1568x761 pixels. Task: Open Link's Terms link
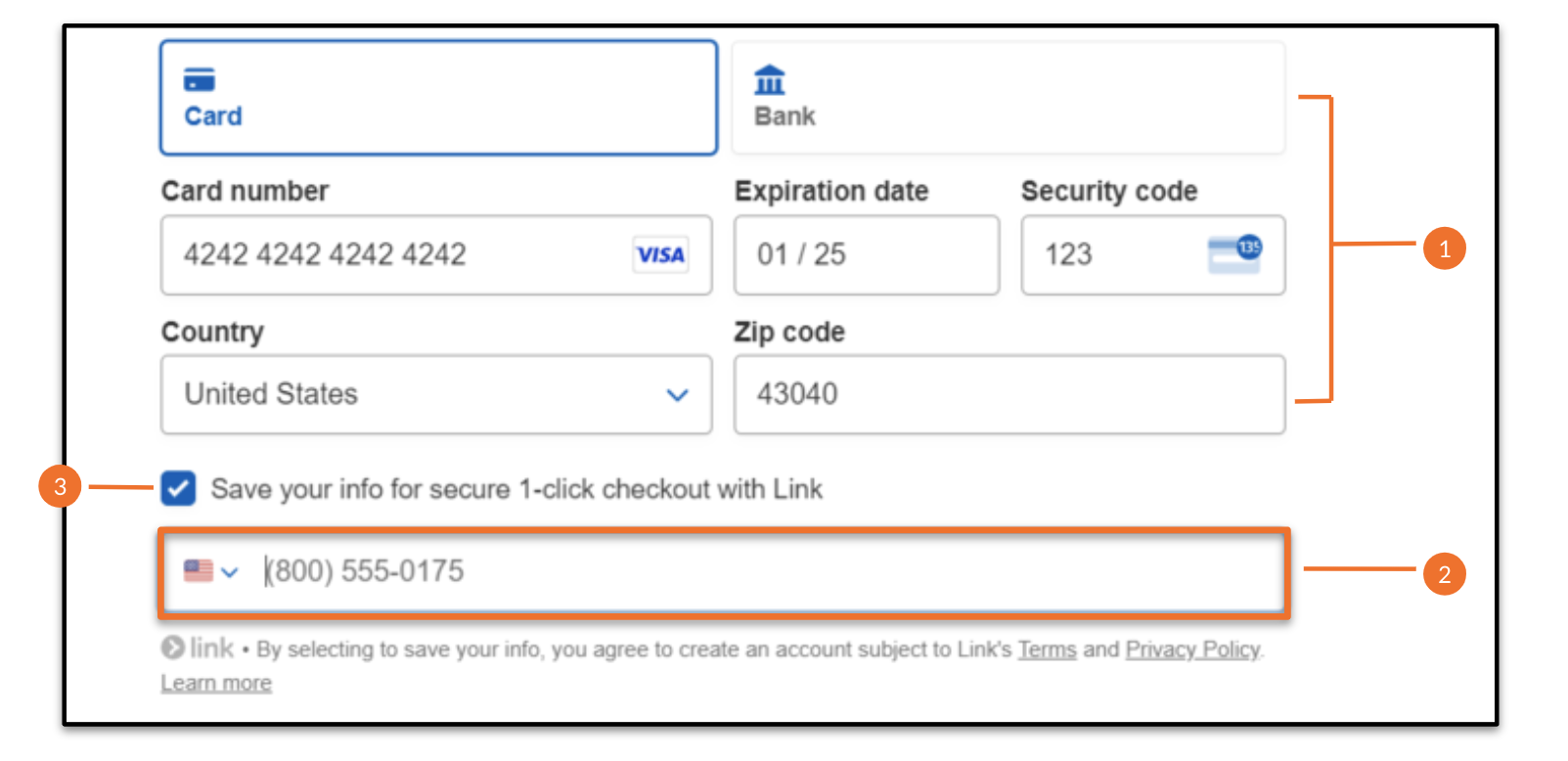click(1047, 649)
